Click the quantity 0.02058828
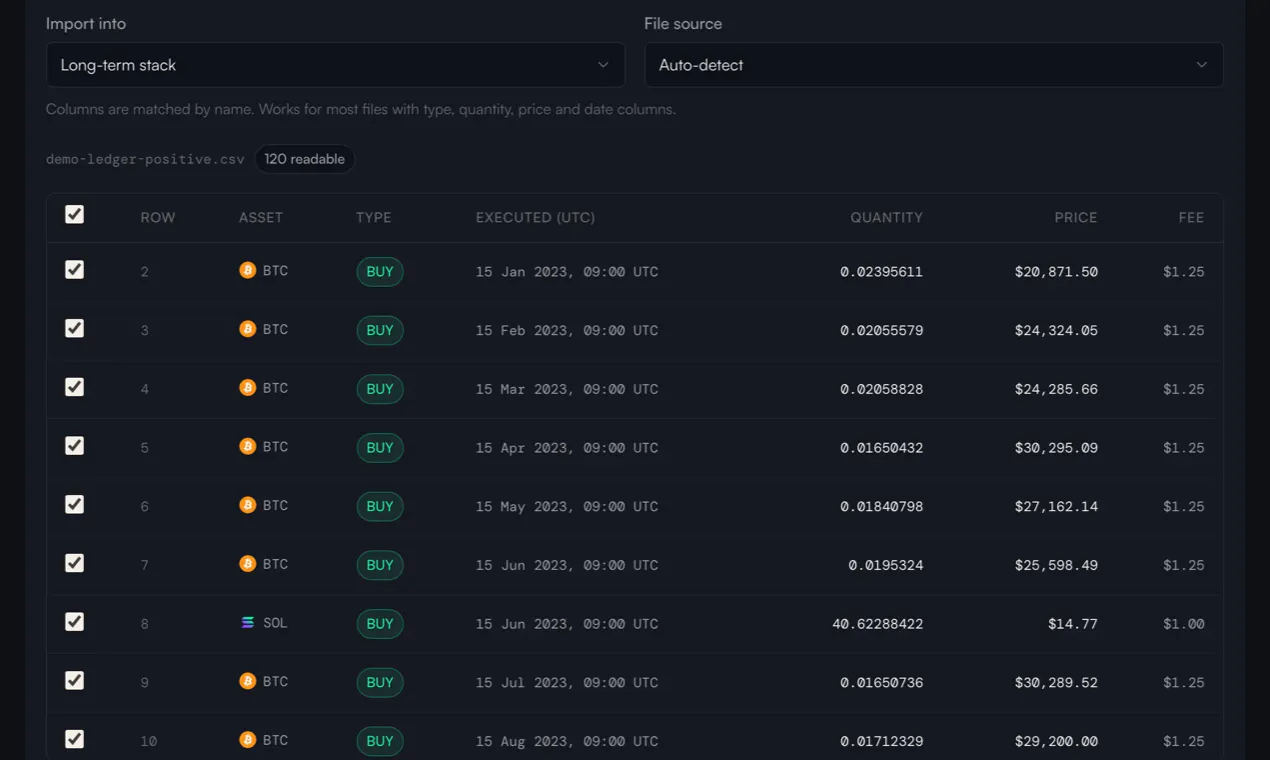This screenshot has width=1270, height=760. [882, 389]
